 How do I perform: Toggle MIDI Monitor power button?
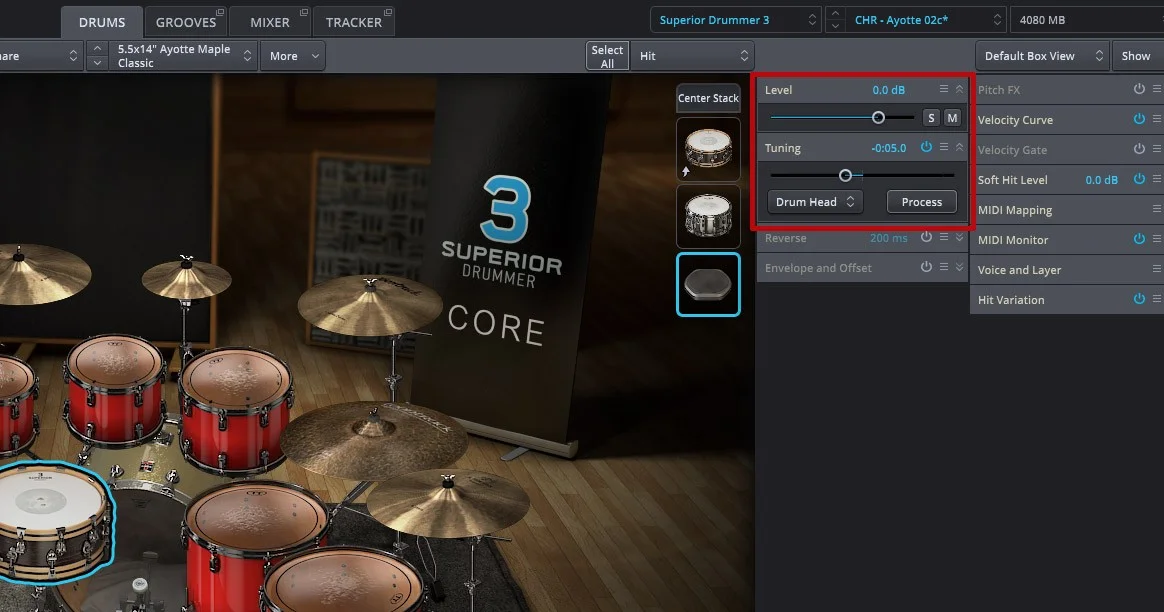pyautogui.click(x=1139, y=238)
